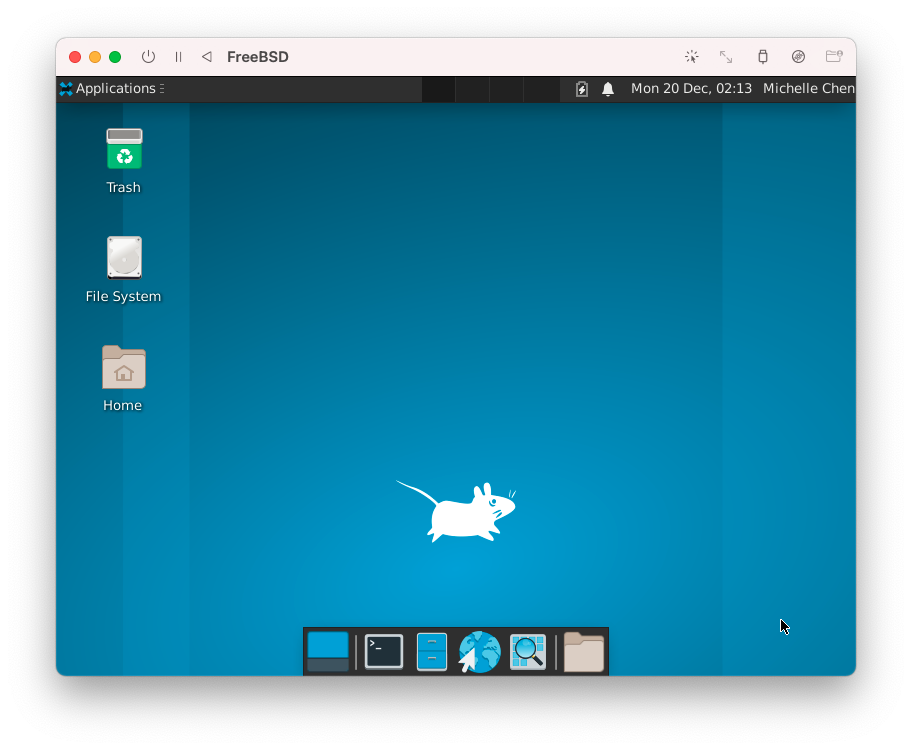
Task: Switch to the fourth workspace in pager
Action: click(x=541, y=89)
